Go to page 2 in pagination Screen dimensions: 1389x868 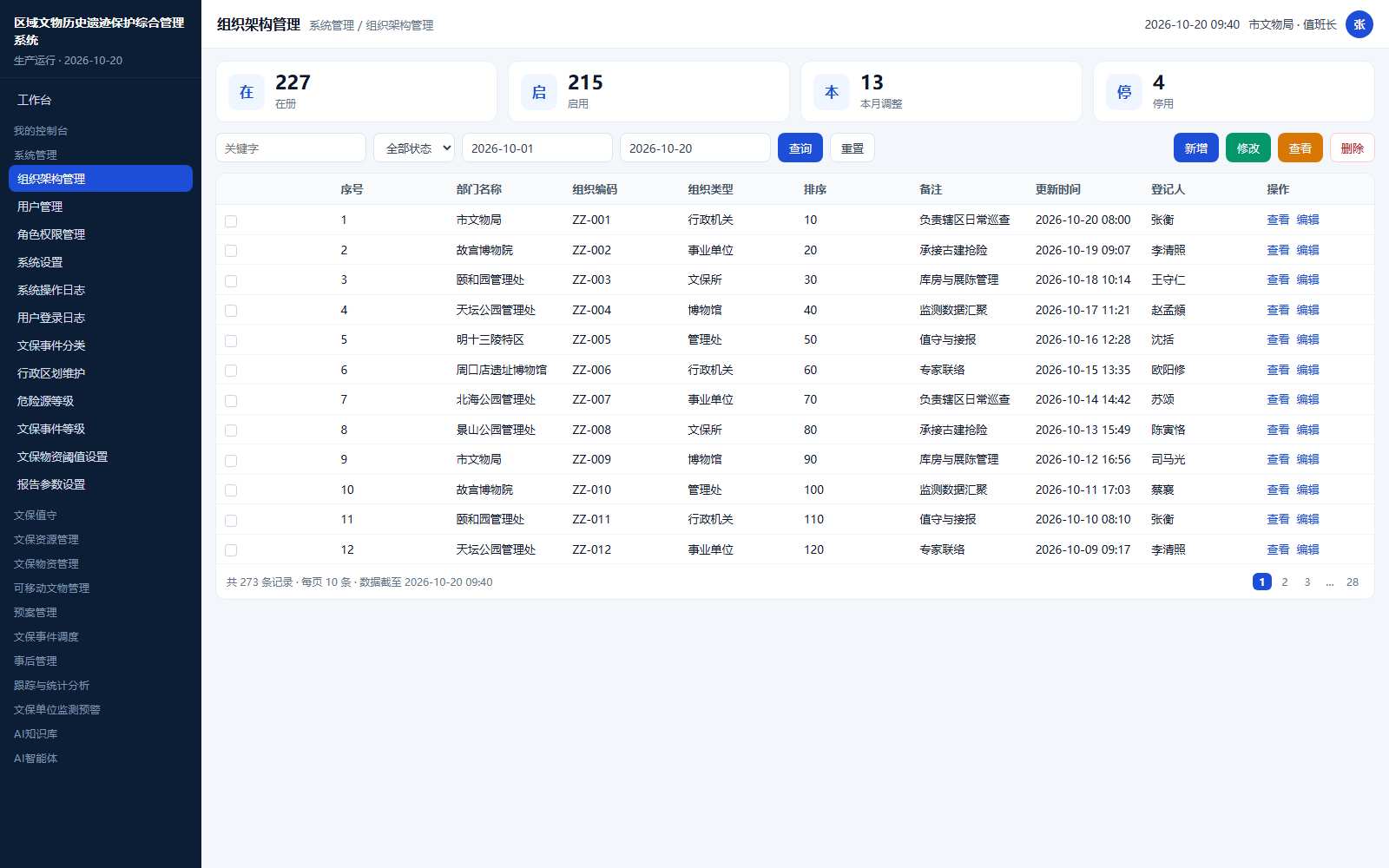point(1285,582)
